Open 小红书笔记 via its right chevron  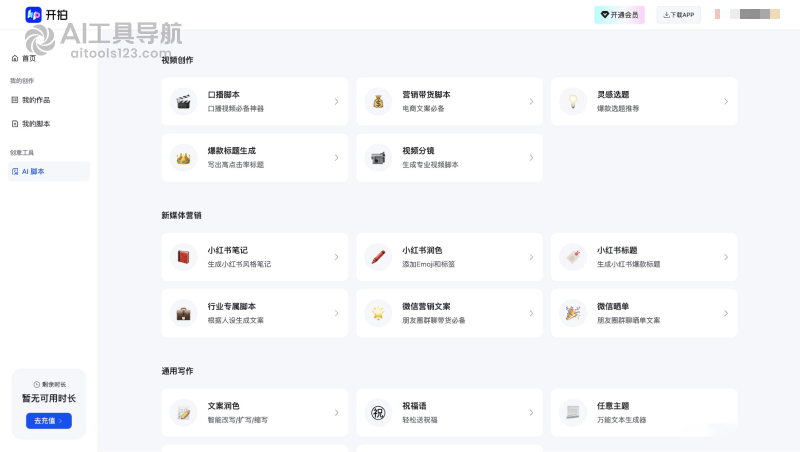coord(336,257)
